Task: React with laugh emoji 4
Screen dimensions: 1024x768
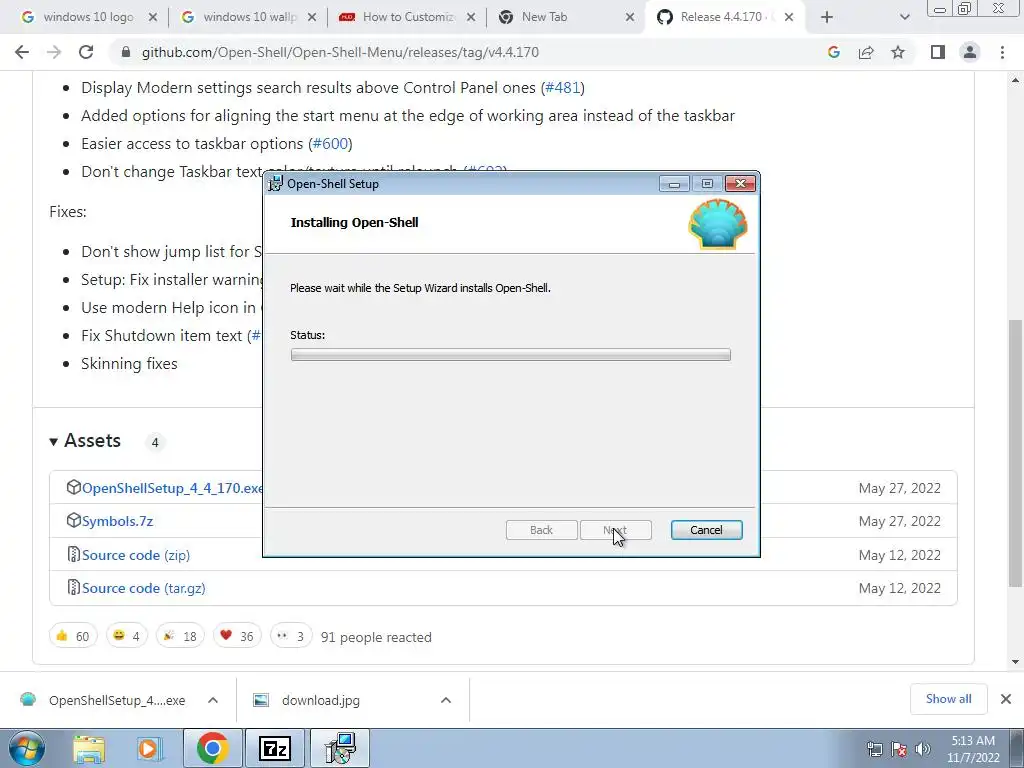Action: click(127, 636)
